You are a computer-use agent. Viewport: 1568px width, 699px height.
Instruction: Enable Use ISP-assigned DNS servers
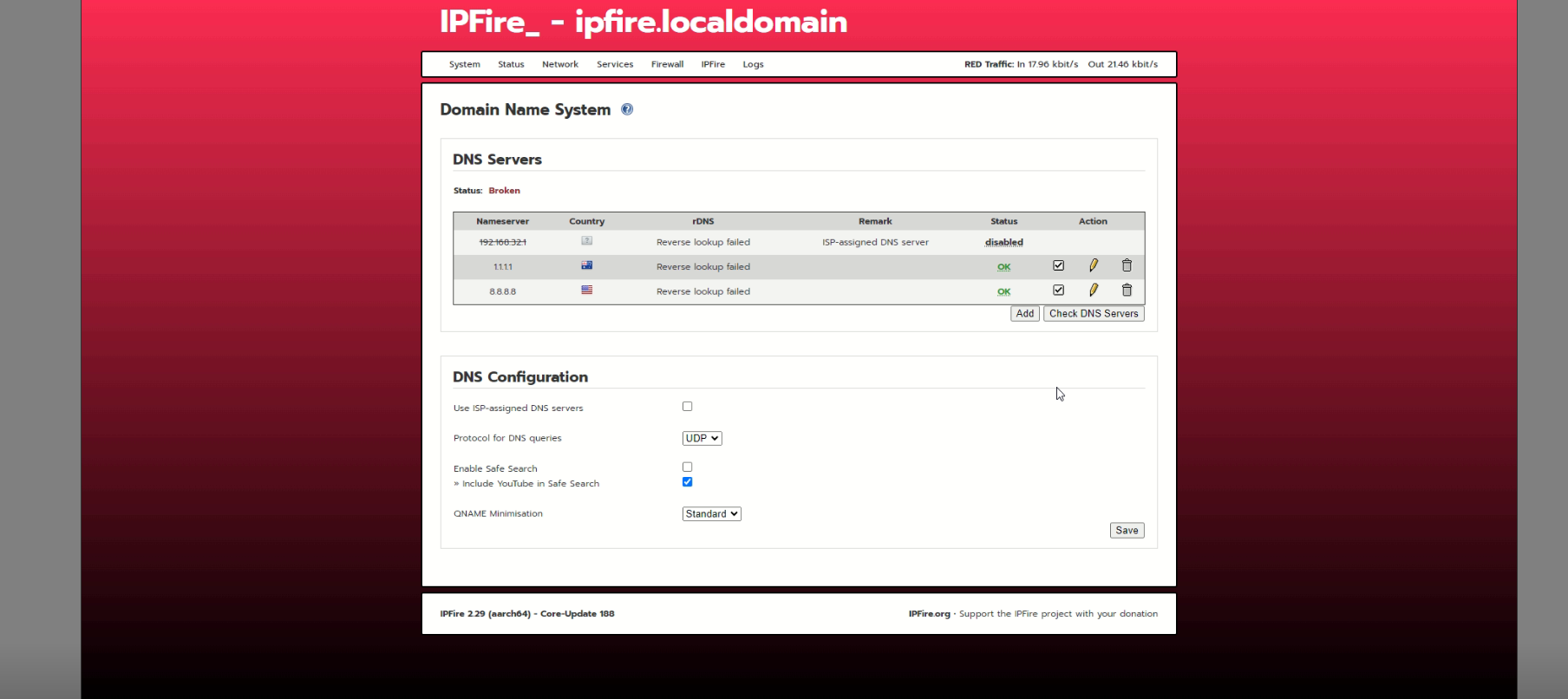click(x=688, y=406)
